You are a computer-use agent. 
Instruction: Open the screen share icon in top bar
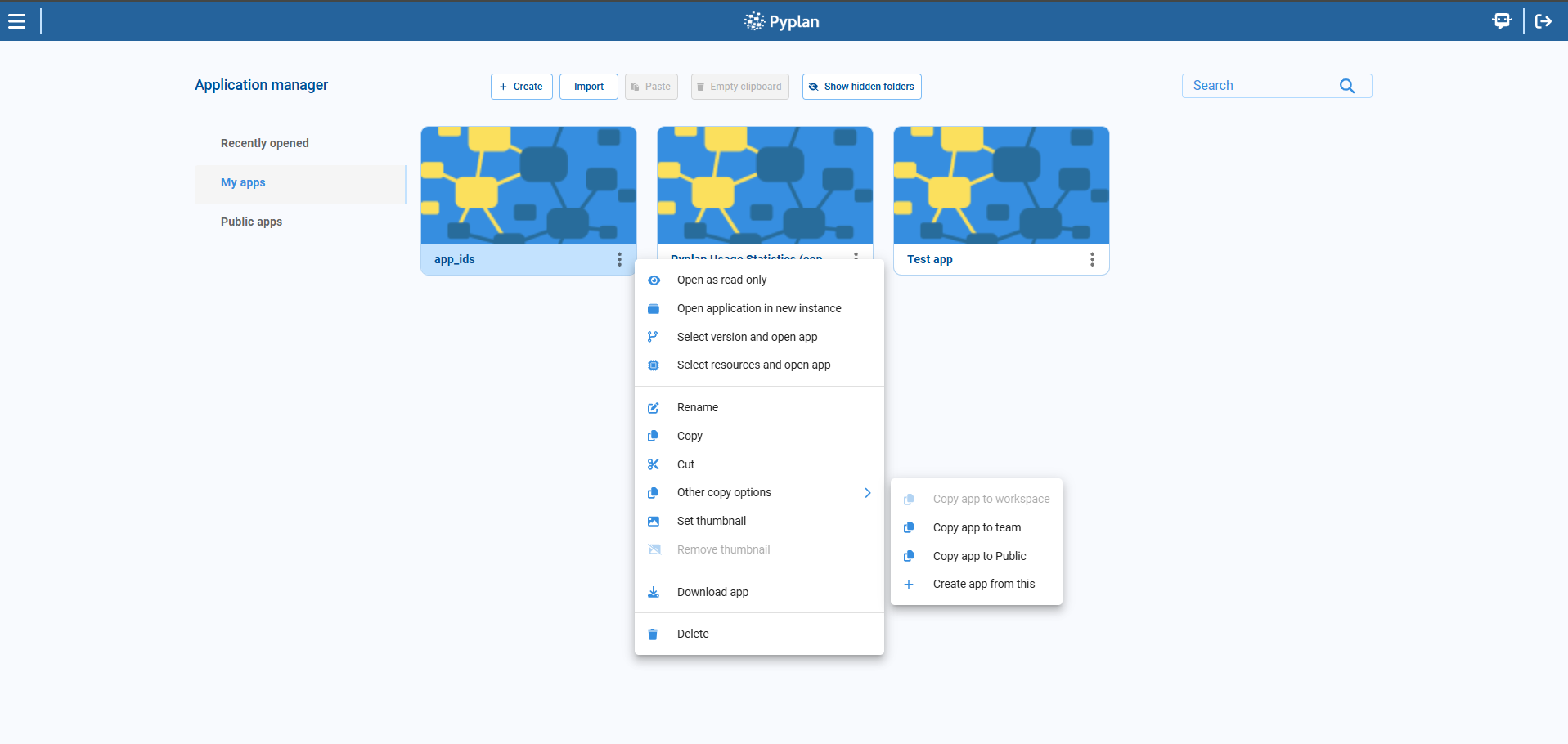point(1502,20)
